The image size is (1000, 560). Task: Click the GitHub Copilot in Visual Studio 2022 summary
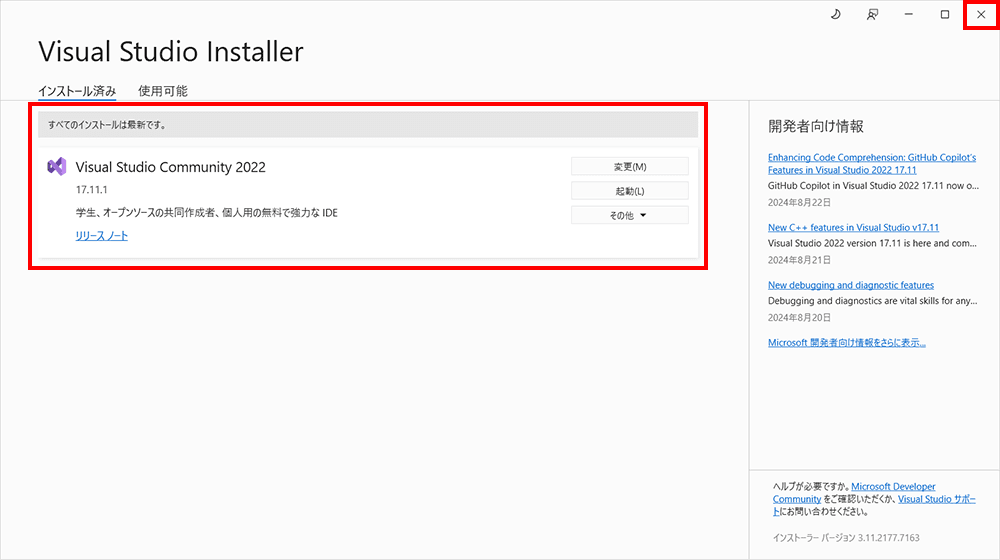pos(873,186)
